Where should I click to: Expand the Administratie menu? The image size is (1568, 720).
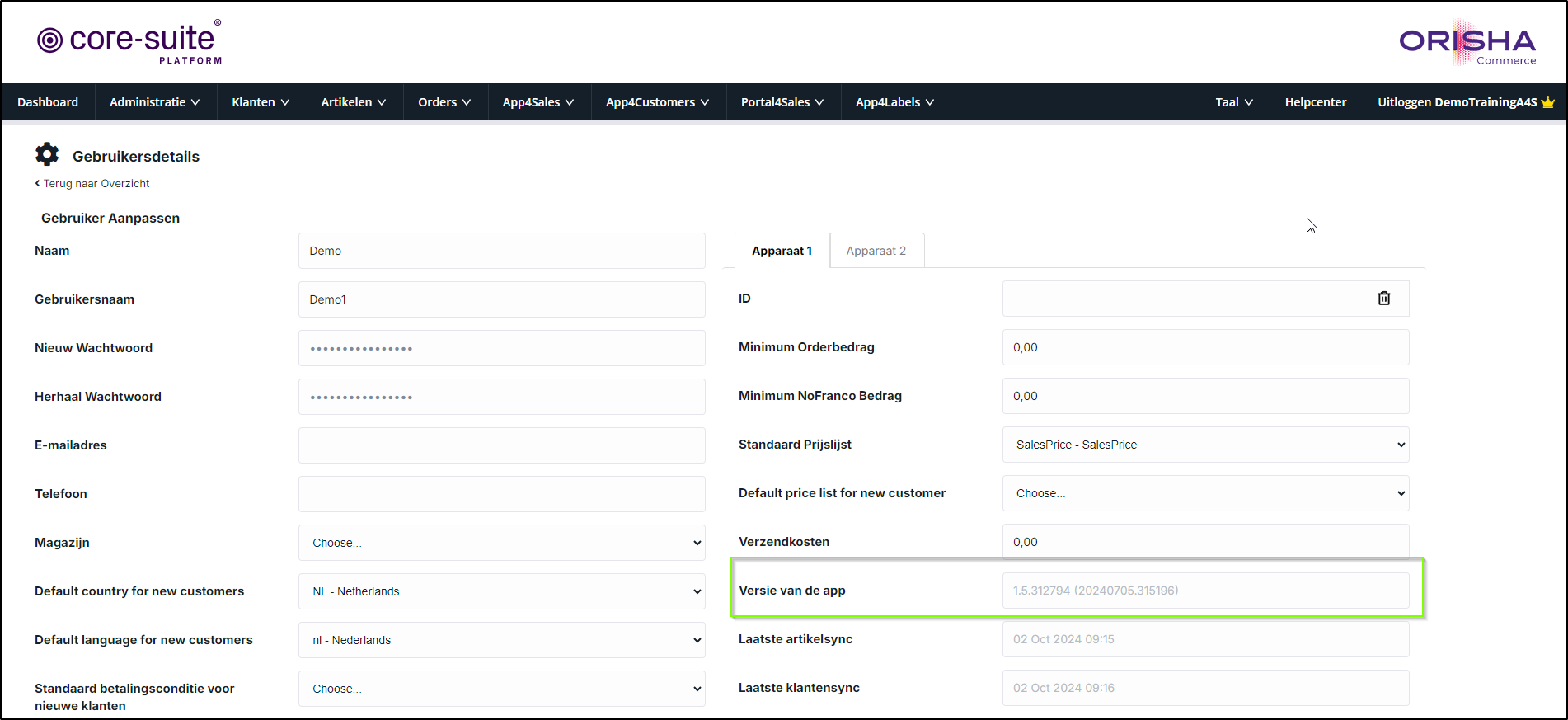(x=155, y=102)
